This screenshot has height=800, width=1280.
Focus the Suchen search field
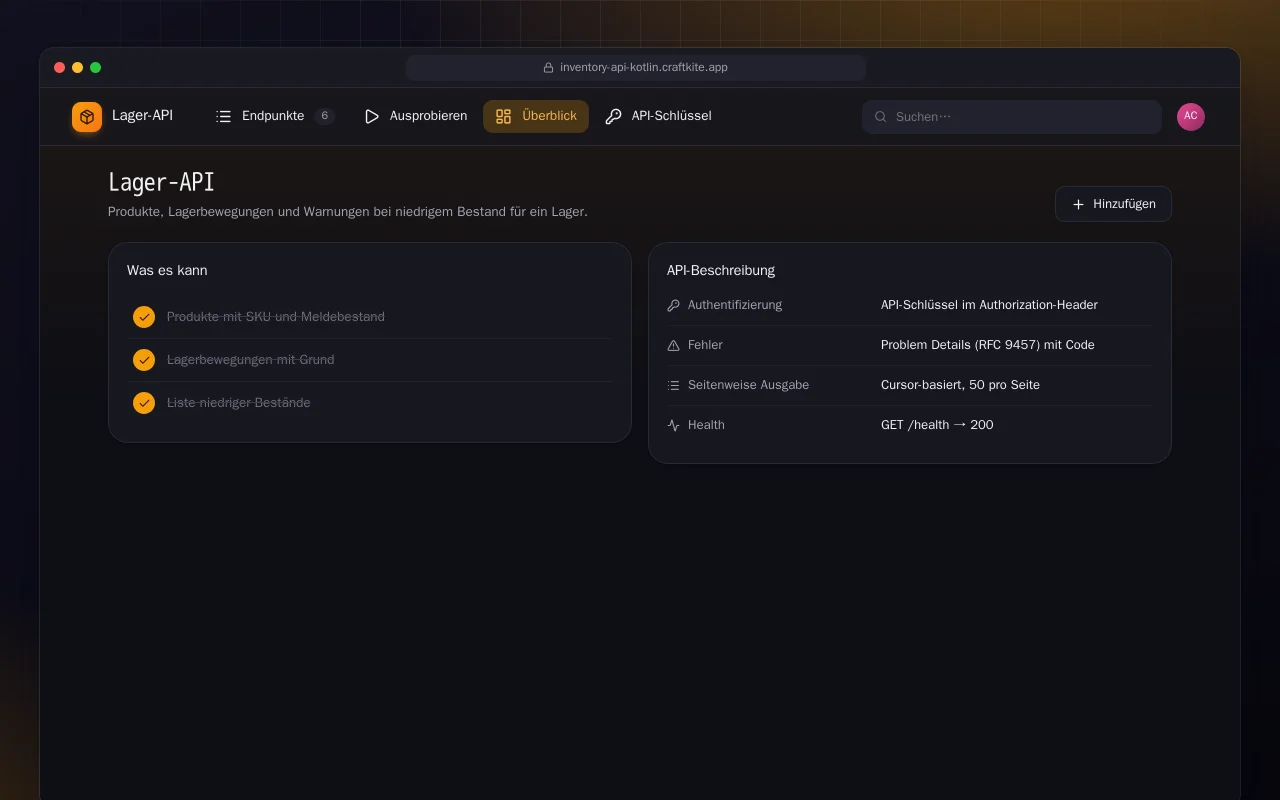coord(1011,117)
